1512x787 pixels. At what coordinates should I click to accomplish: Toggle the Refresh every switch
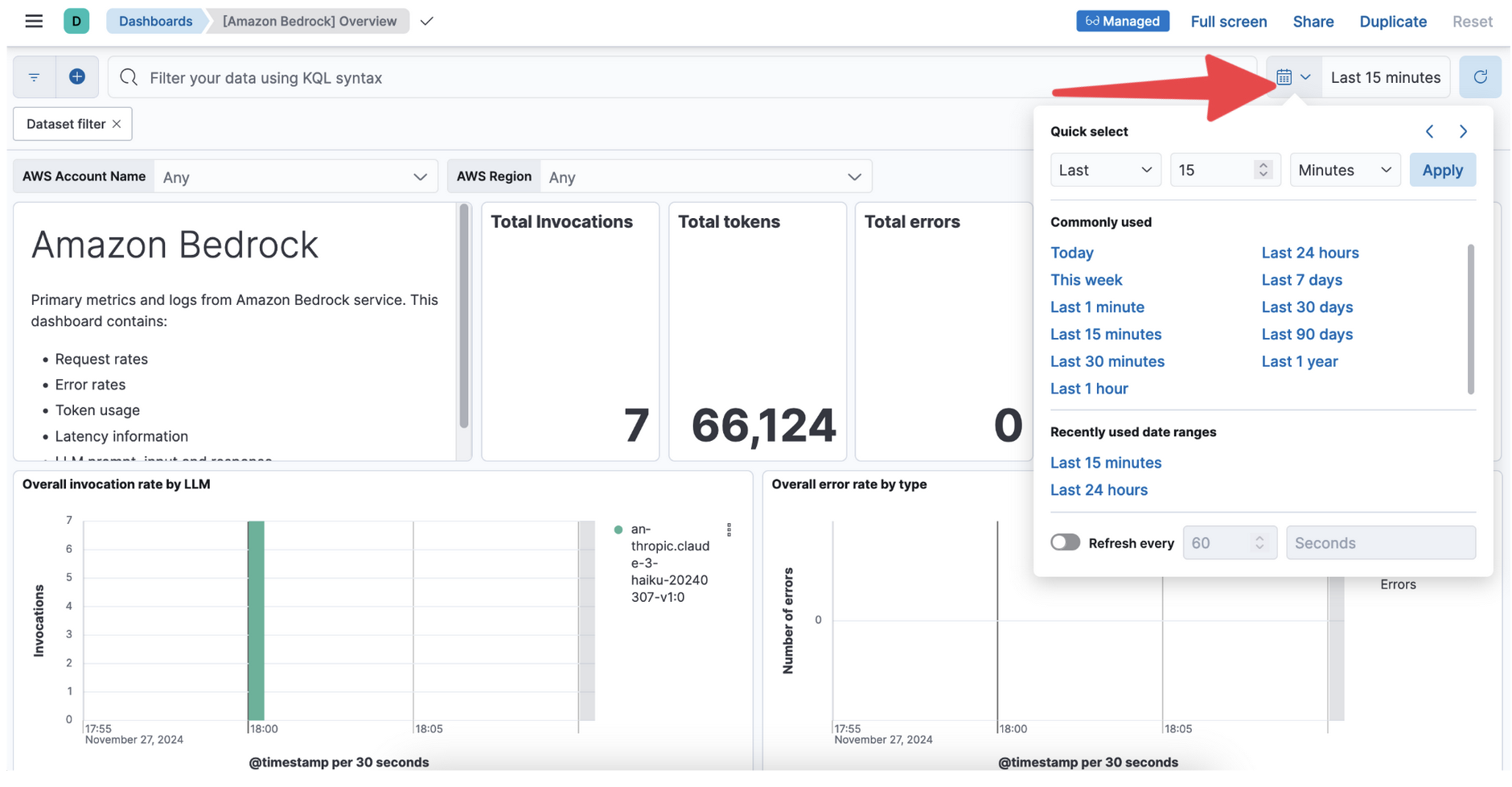tap(1065, 542)
